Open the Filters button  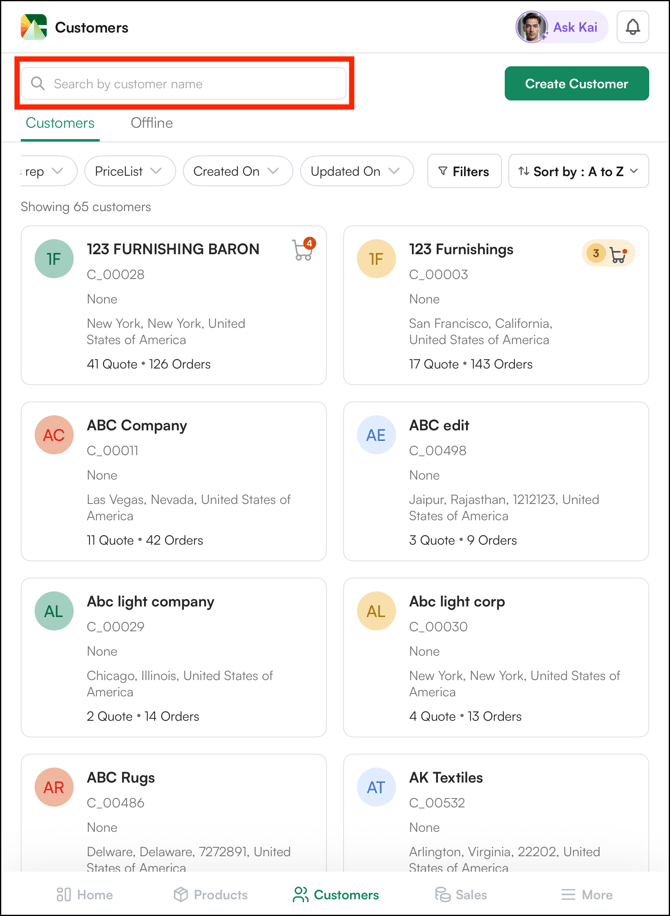tap(464, 171)
